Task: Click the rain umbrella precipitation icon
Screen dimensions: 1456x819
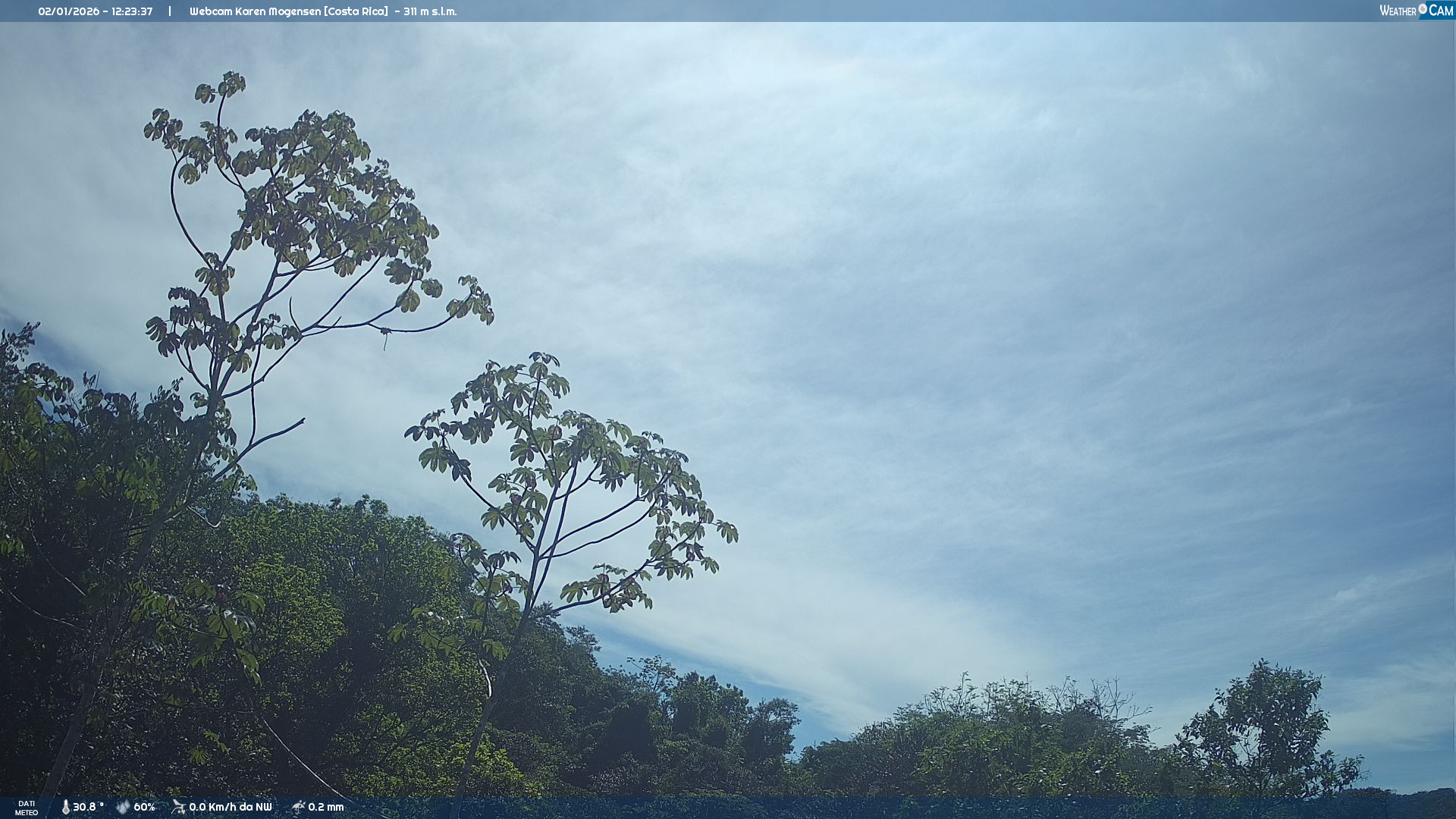Action: pos(298,807)
